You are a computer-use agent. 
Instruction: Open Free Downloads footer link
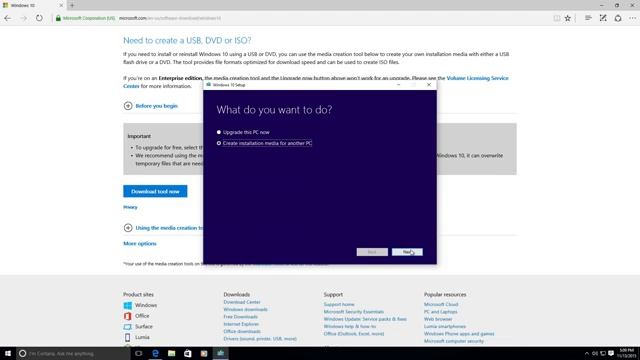(x=240, y=317)
